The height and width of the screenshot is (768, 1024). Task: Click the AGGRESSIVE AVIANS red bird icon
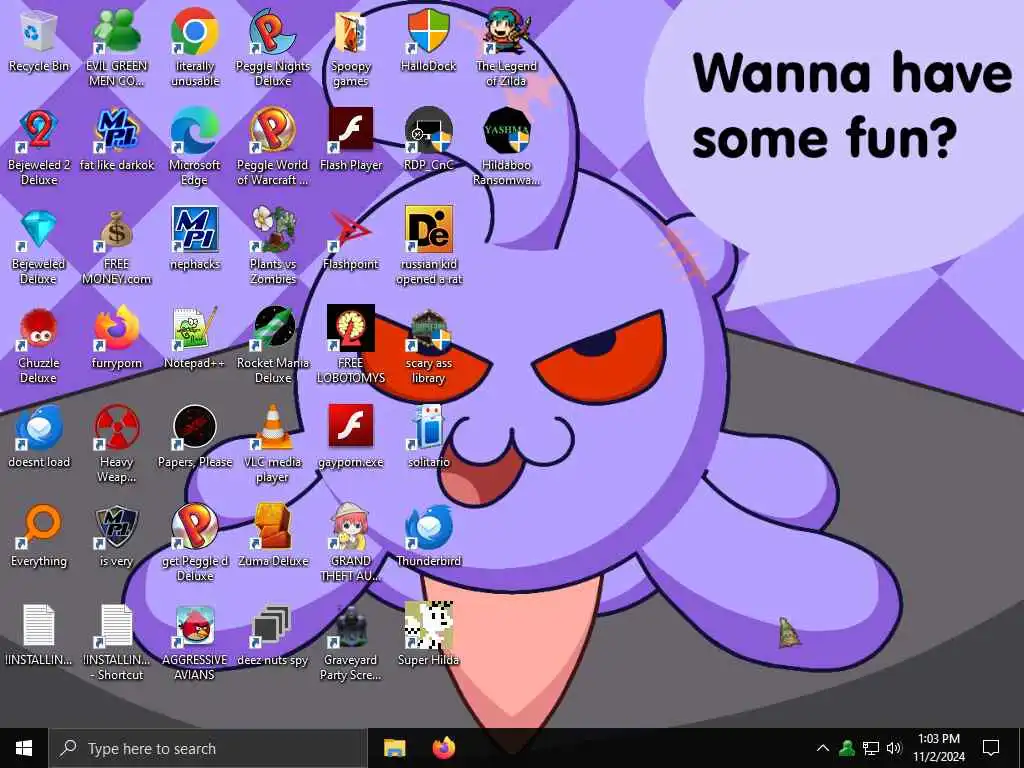tap(195, 626)
